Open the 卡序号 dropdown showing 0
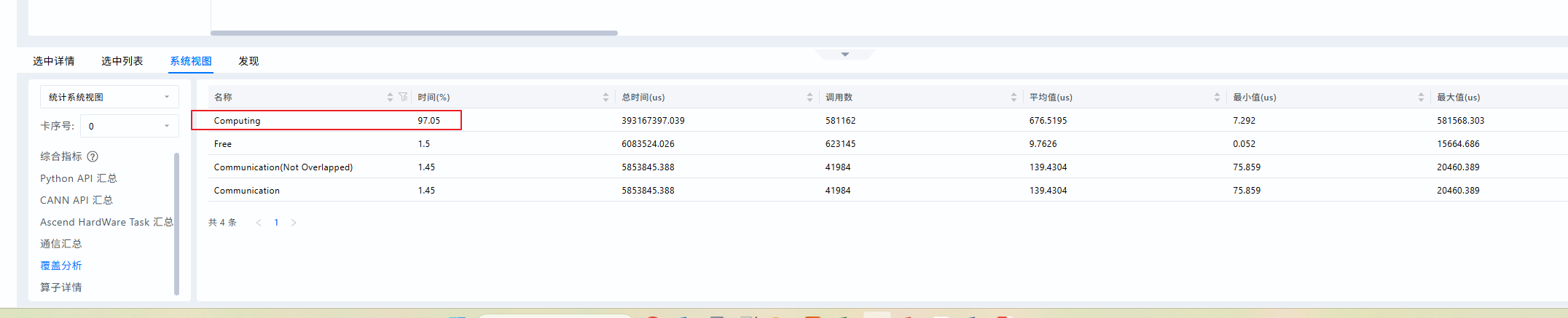Viewport: 1568px width, 318px height. pos(130,126)
